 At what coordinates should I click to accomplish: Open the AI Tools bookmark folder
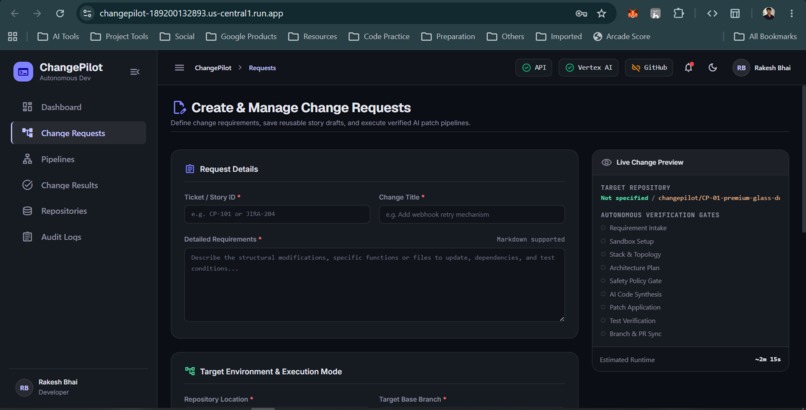(x=58, y=36)
